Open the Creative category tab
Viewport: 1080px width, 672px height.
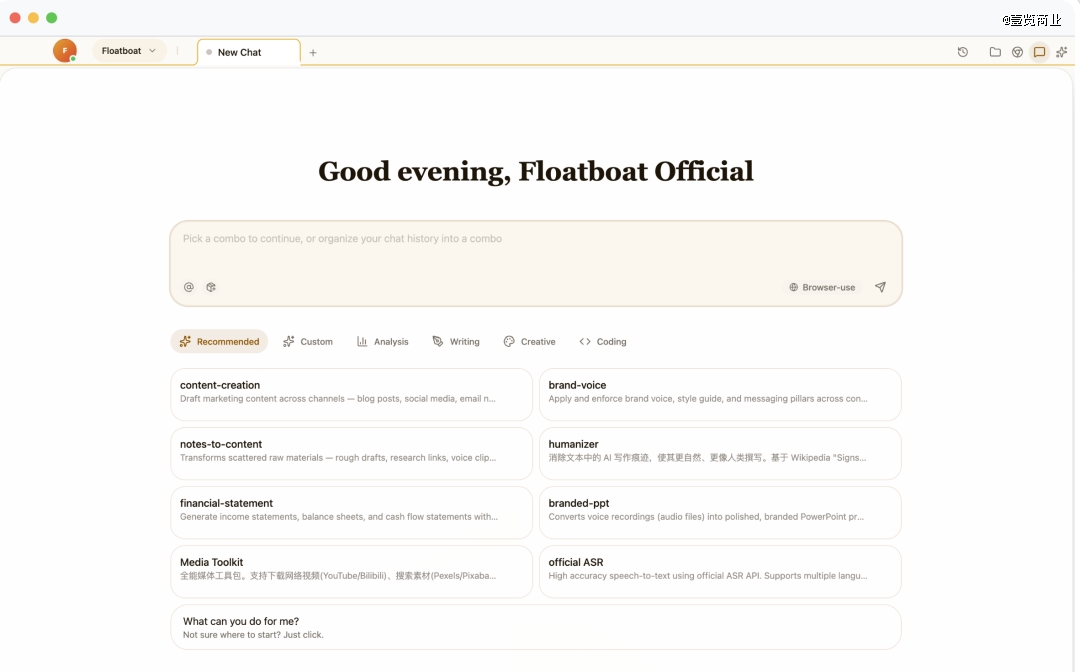[529, 342]
